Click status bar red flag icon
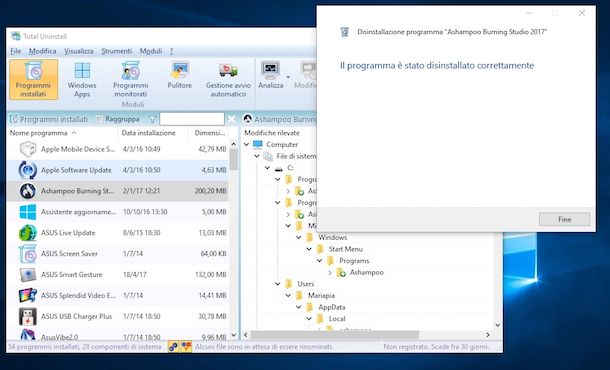610x370 pixels. click(x=186, y=347)
